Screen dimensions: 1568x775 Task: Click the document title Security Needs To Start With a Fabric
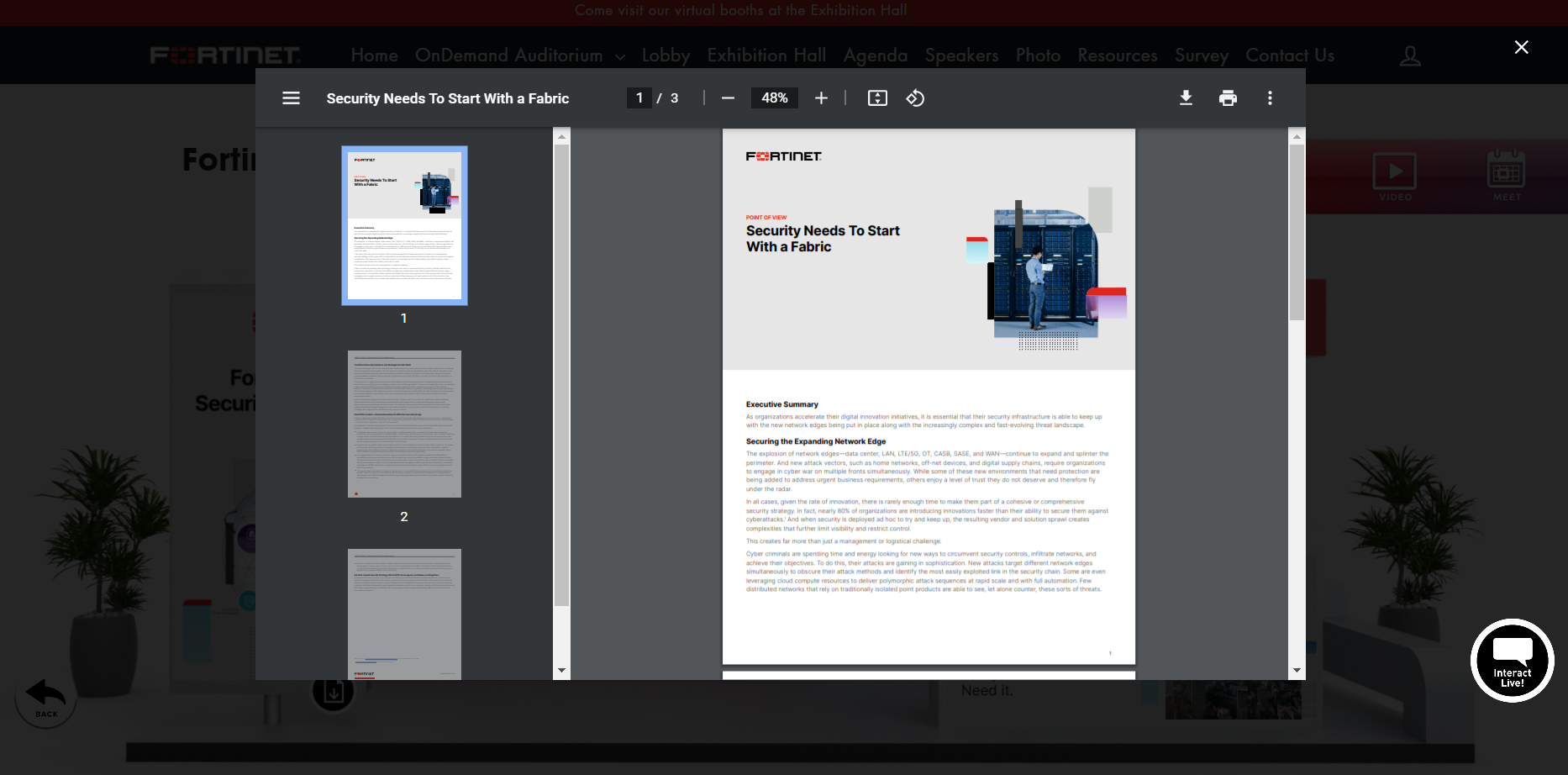(447, 98)
